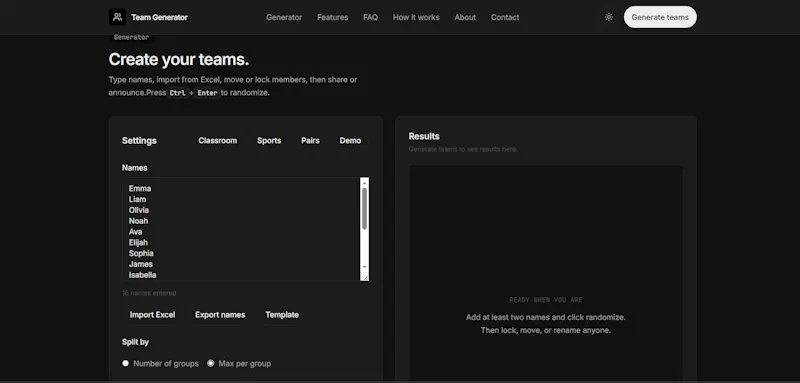Click the name Noah in list
Screen dimensions: 800x383
[138, 221]
